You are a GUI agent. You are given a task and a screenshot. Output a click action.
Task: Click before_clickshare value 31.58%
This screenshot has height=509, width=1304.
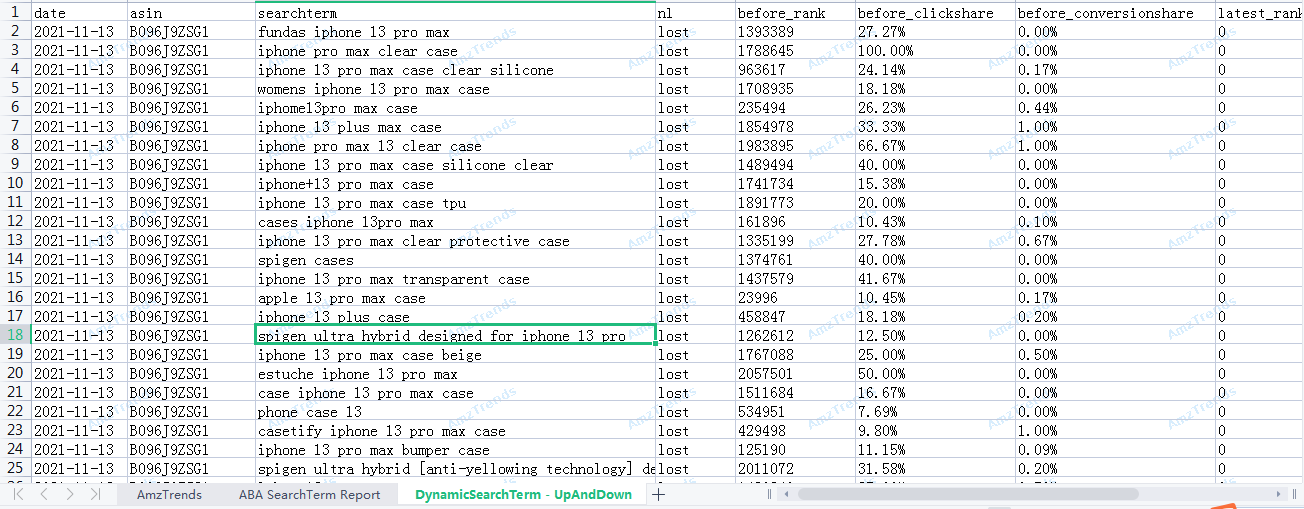click(x=935, y=469)
